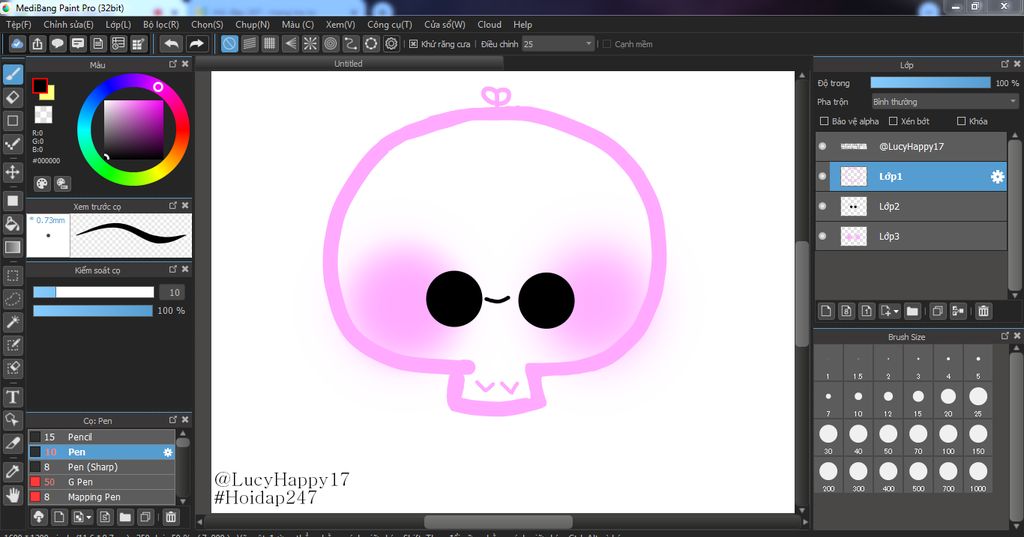Turn snap off with the blue circle icon
This screenshot has height=537, width=1024.
229,44
